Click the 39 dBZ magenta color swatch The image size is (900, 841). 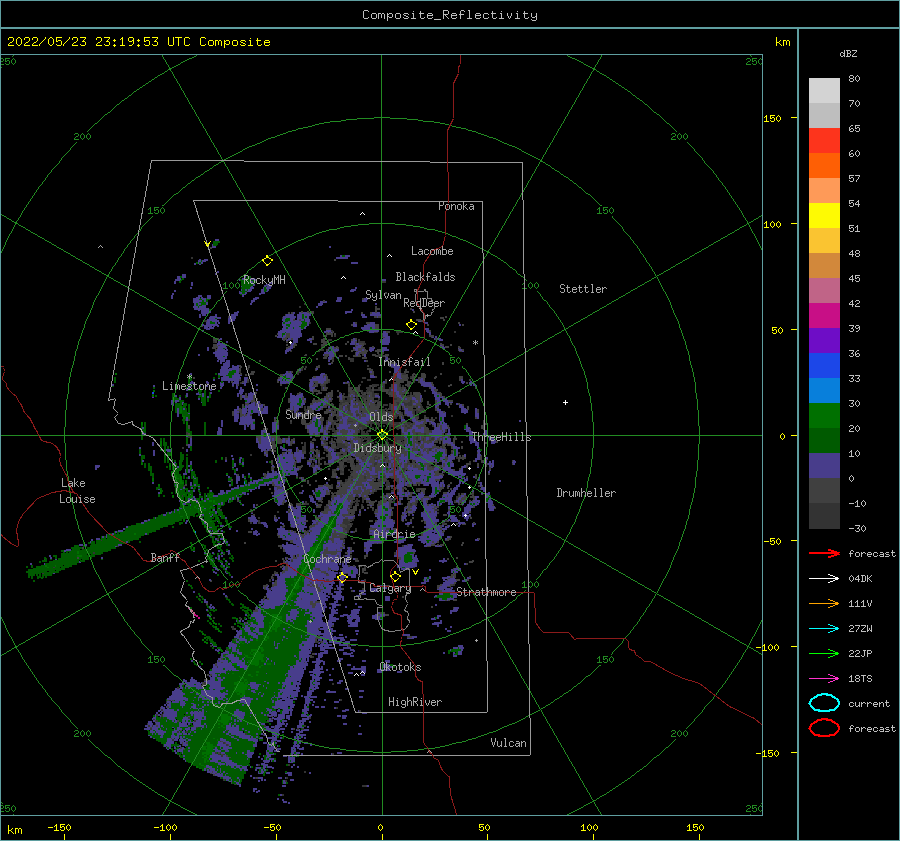pos(824,316)
